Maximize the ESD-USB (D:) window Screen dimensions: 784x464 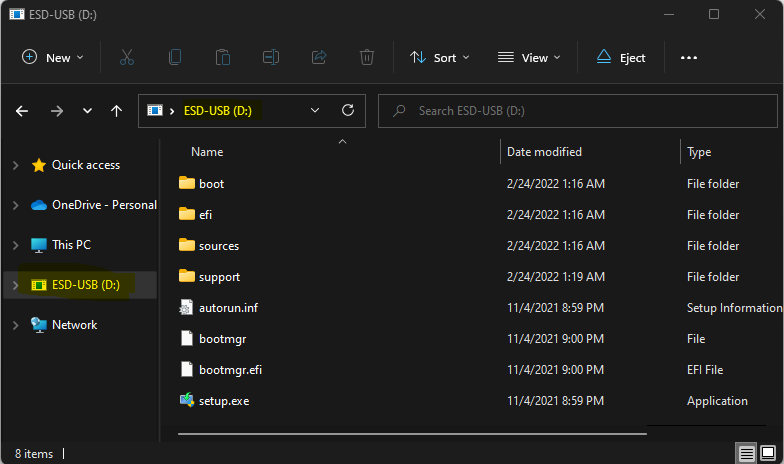[x=714, y=14]
